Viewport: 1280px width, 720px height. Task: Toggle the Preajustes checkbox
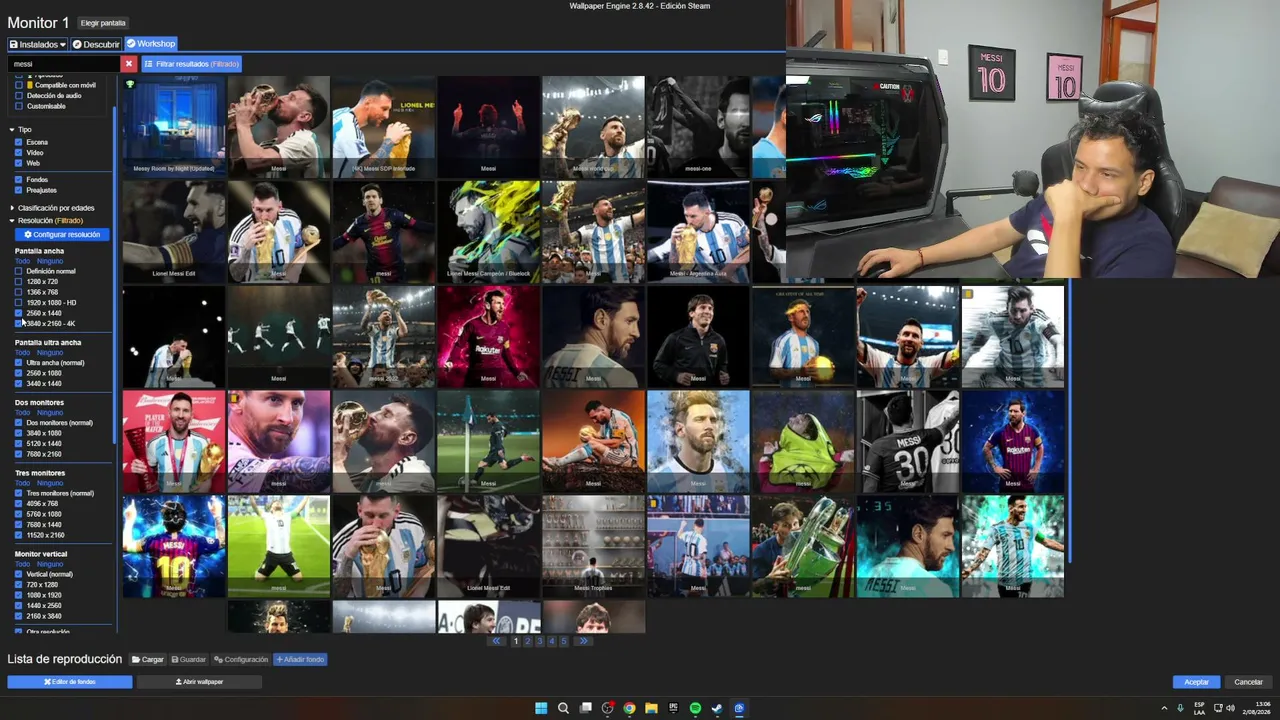click(x=18, y=190)
